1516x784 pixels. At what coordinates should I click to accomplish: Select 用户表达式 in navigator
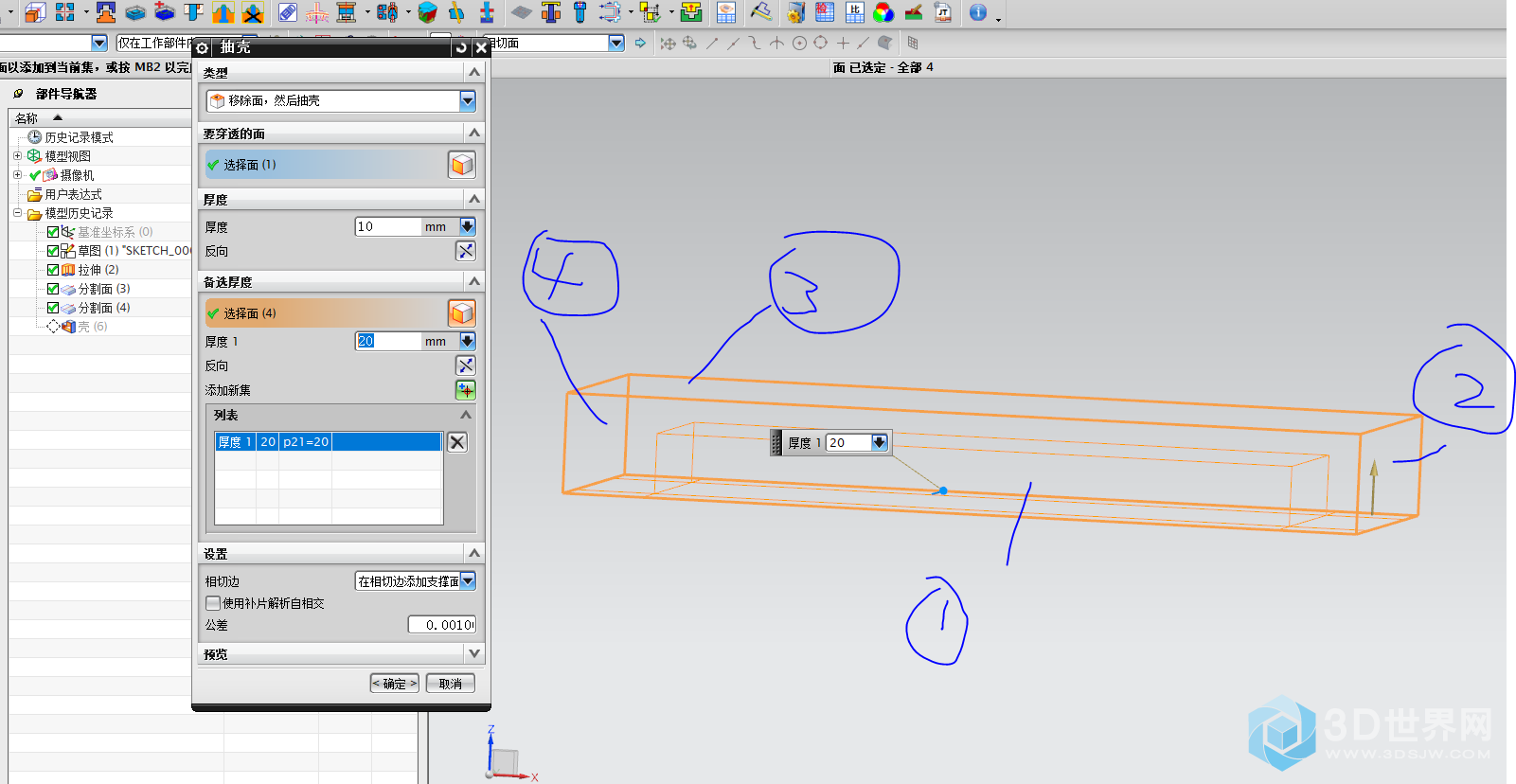[x=73, y=194]
